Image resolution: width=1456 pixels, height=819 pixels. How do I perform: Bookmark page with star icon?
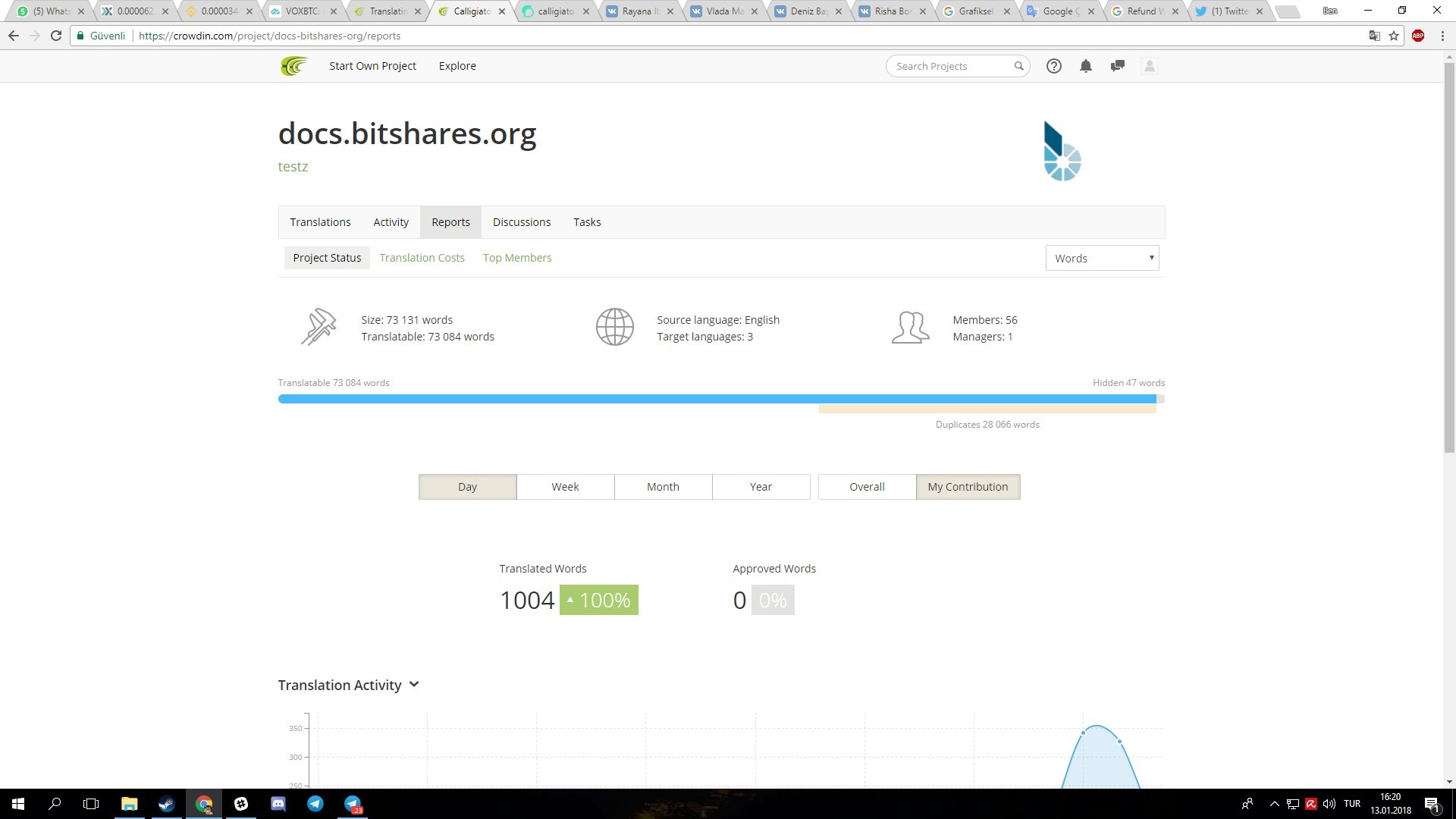point(1394,36)
